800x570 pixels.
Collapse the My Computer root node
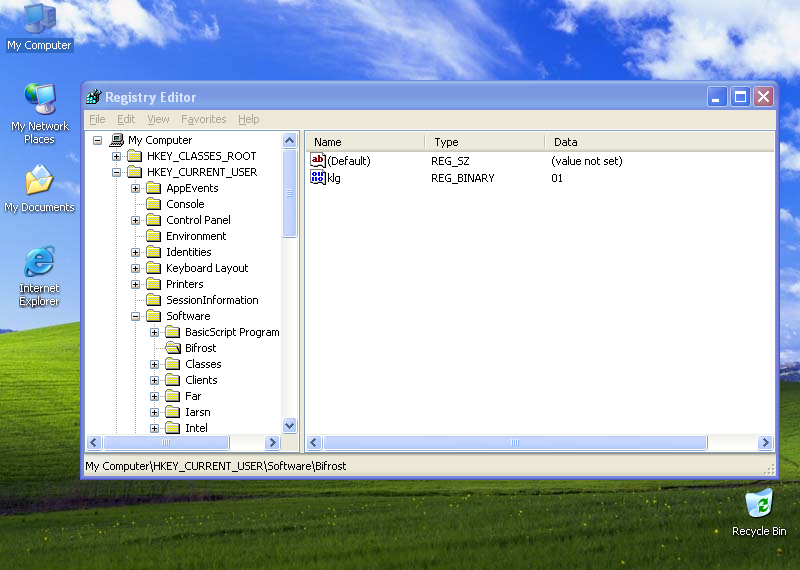(97, 140)
